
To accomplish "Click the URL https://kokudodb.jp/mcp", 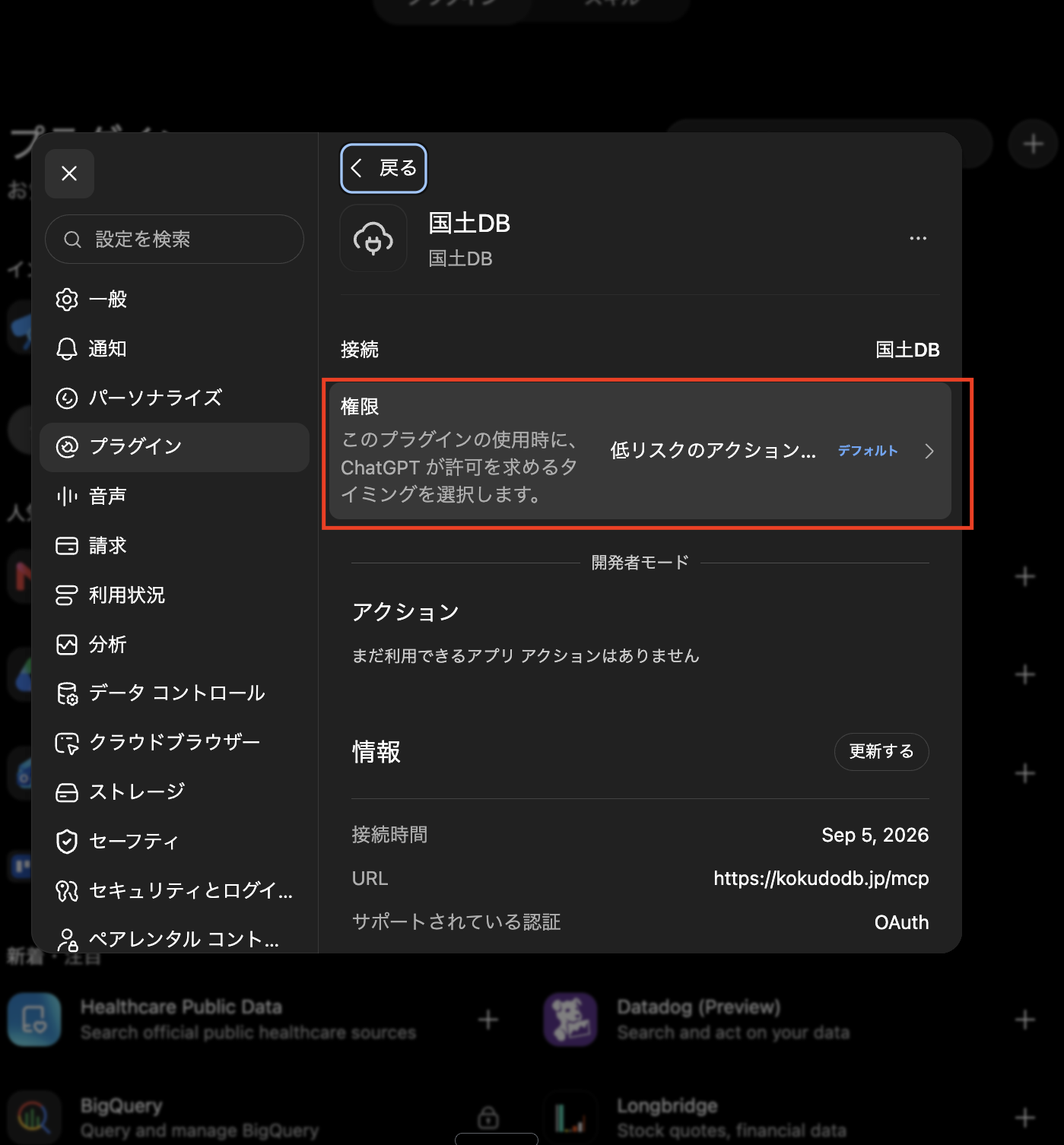I will coord(821,879).
